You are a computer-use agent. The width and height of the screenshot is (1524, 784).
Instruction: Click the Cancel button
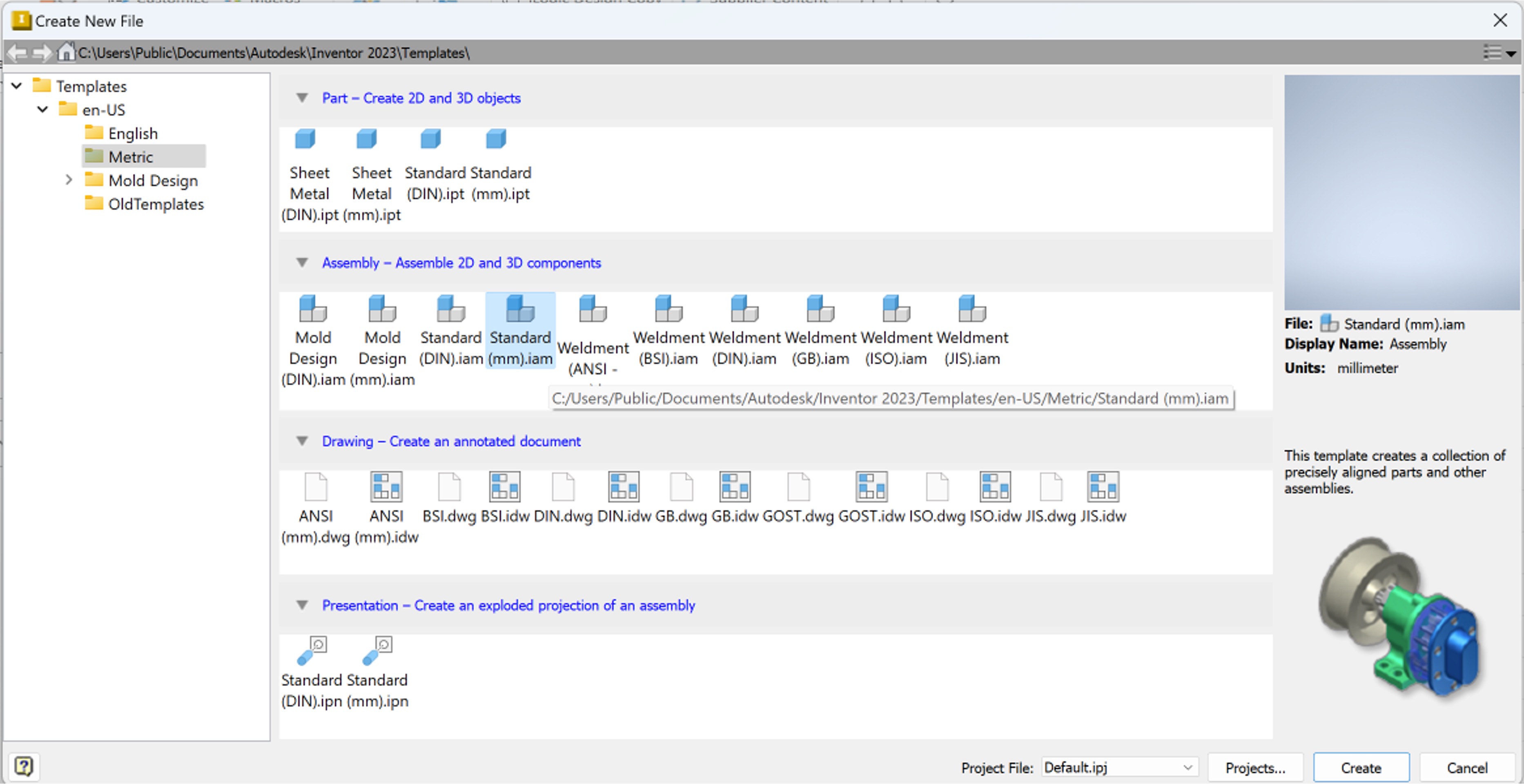coord(1467,767)
